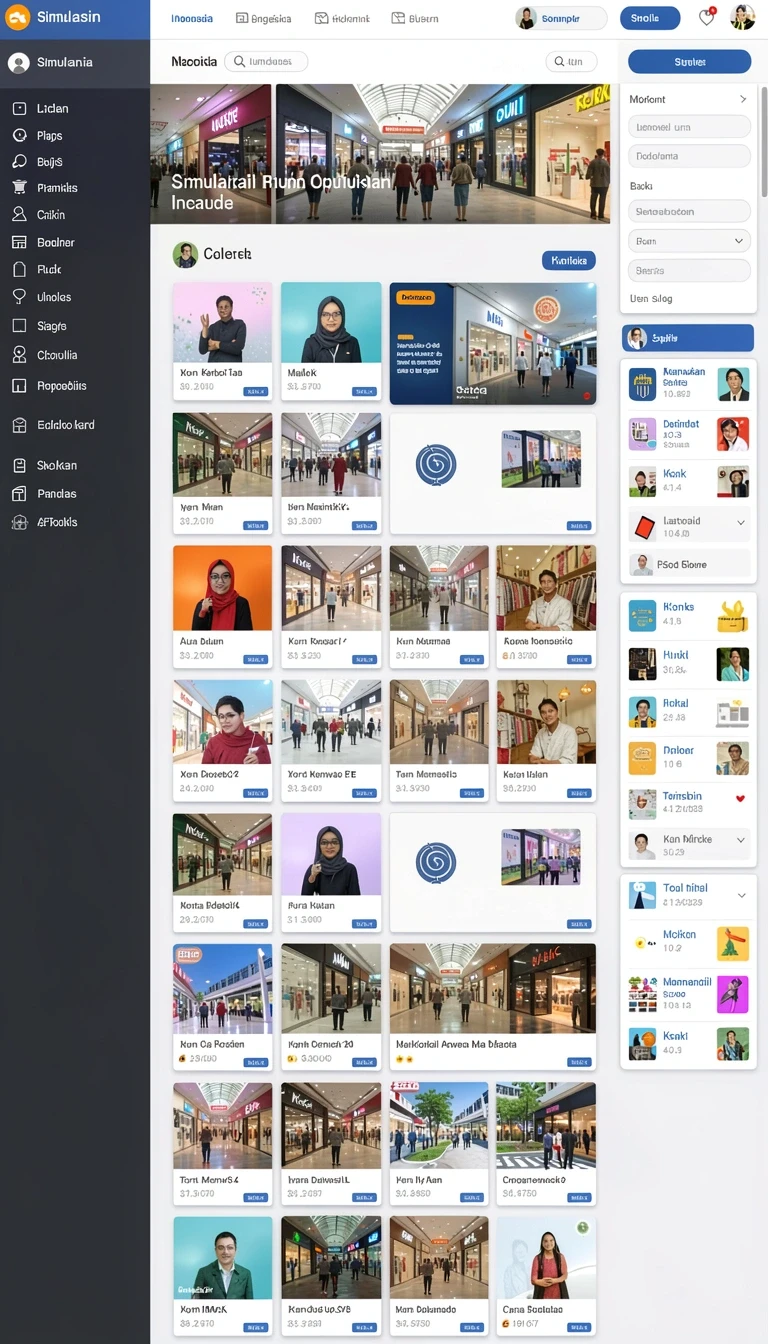Viewport: 768px width, 1344px height.
Task: Click the Kanleks button beside Colerek
Action: 569,260
